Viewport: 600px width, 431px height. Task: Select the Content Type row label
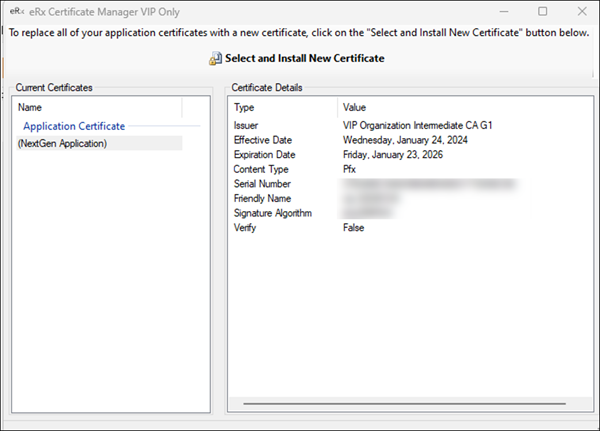coord(261,169)
